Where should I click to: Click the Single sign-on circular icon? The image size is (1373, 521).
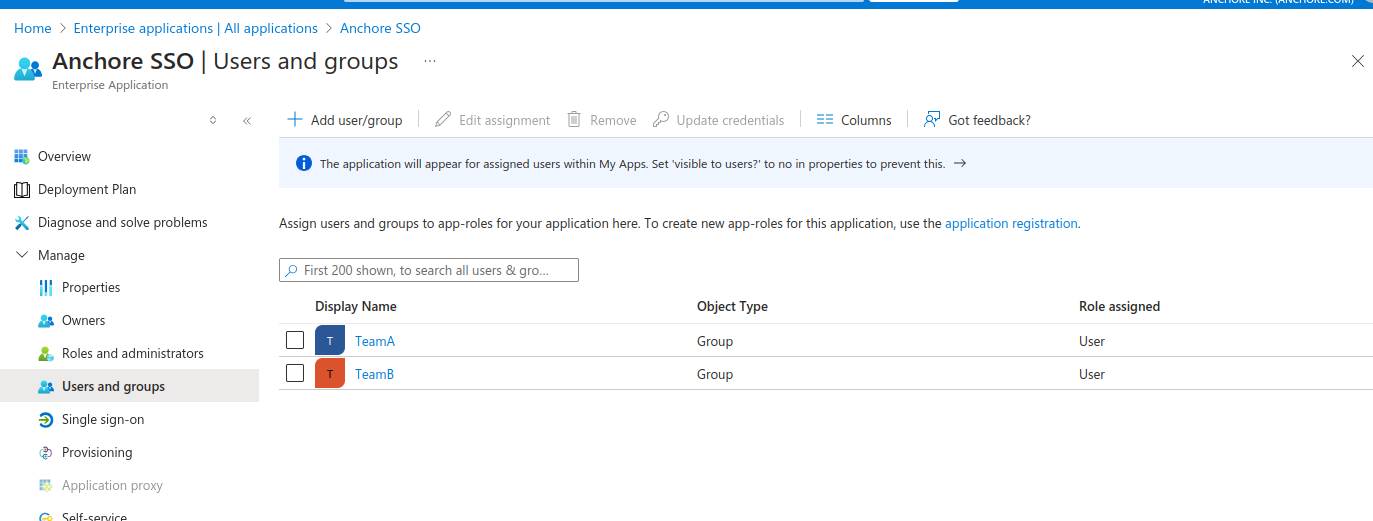[x=46, y=419]
